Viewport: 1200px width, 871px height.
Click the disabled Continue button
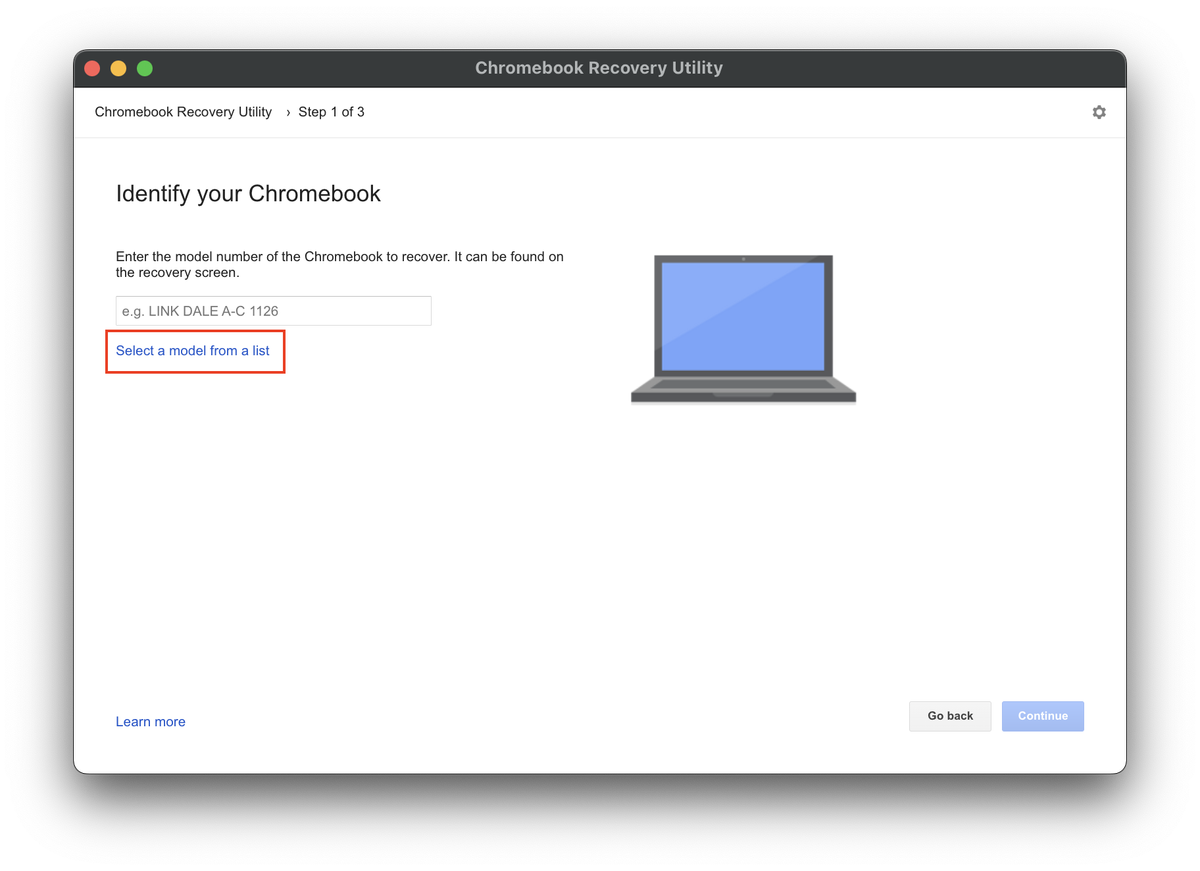click(x=1042, y=716)
